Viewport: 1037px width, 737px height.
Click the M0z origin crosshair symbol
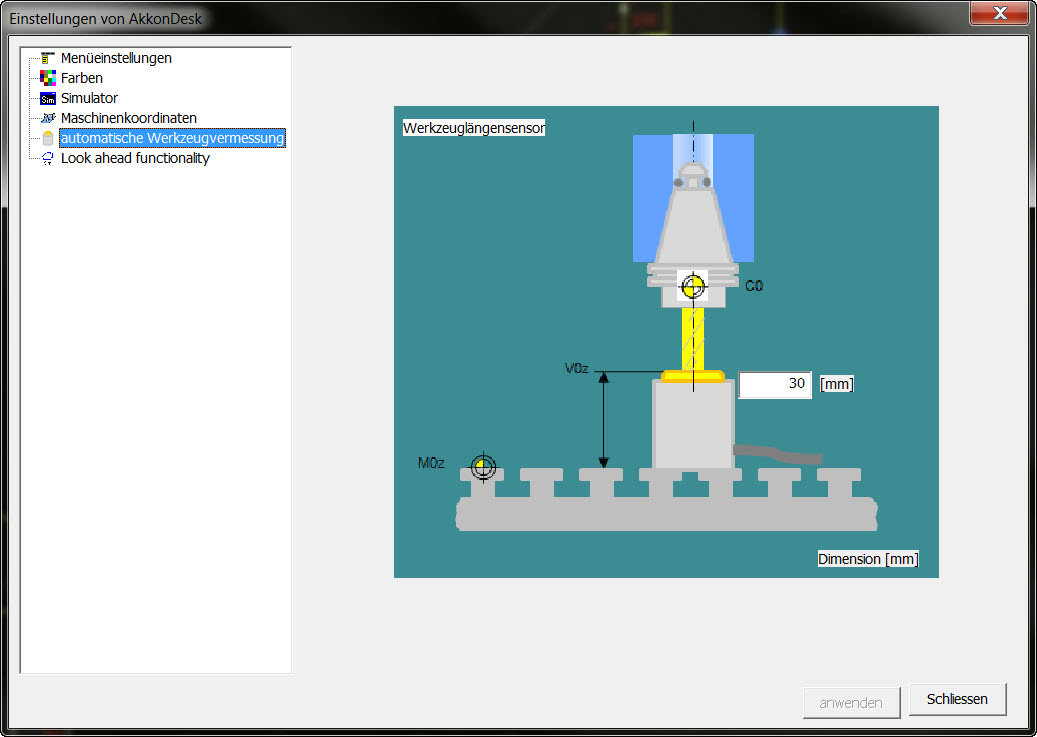pyautogui.click(x=483, y=467)
